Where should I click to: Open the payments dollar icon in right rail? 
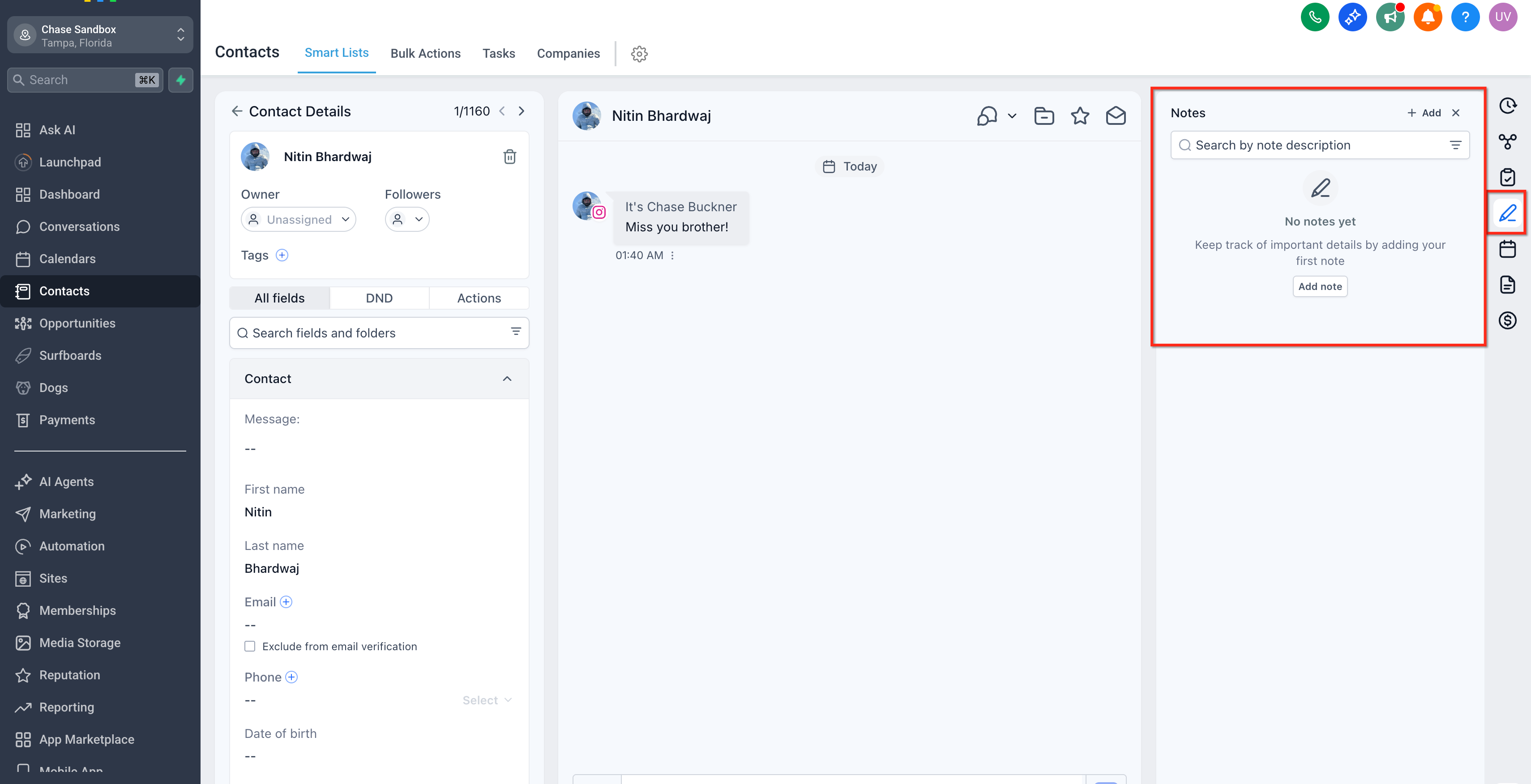[x=1507, y=321]
